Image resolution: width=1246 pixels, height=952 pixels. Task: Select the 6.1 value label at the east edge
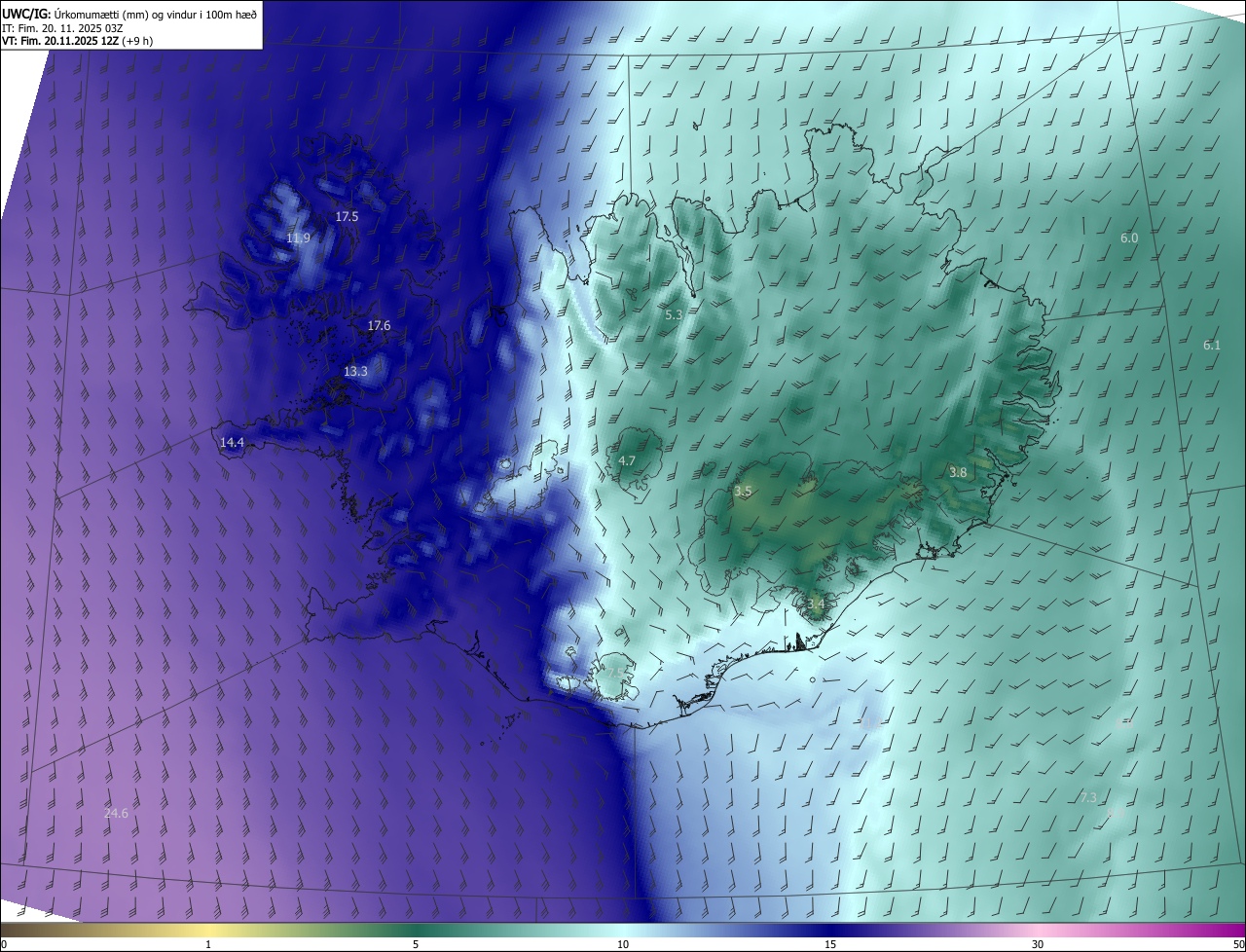[x=1211, y=346]
